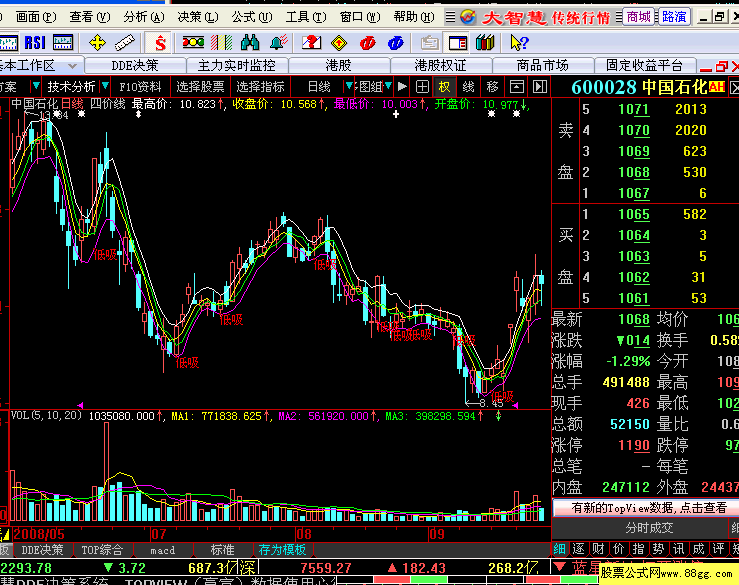
Task: Select the 财 finance detail tab
Action: 599,549
